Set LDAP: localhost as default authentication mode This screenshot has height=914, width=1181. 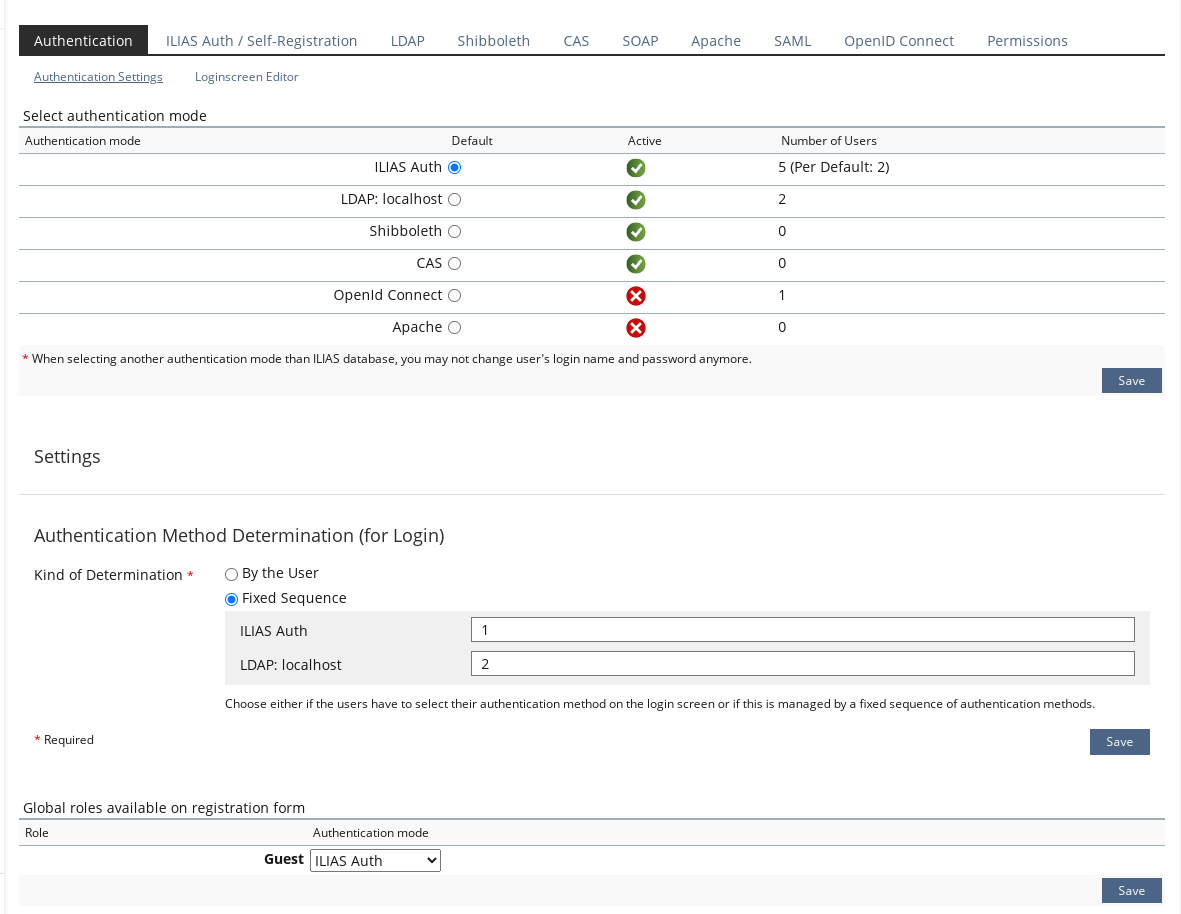pos(455,200)
